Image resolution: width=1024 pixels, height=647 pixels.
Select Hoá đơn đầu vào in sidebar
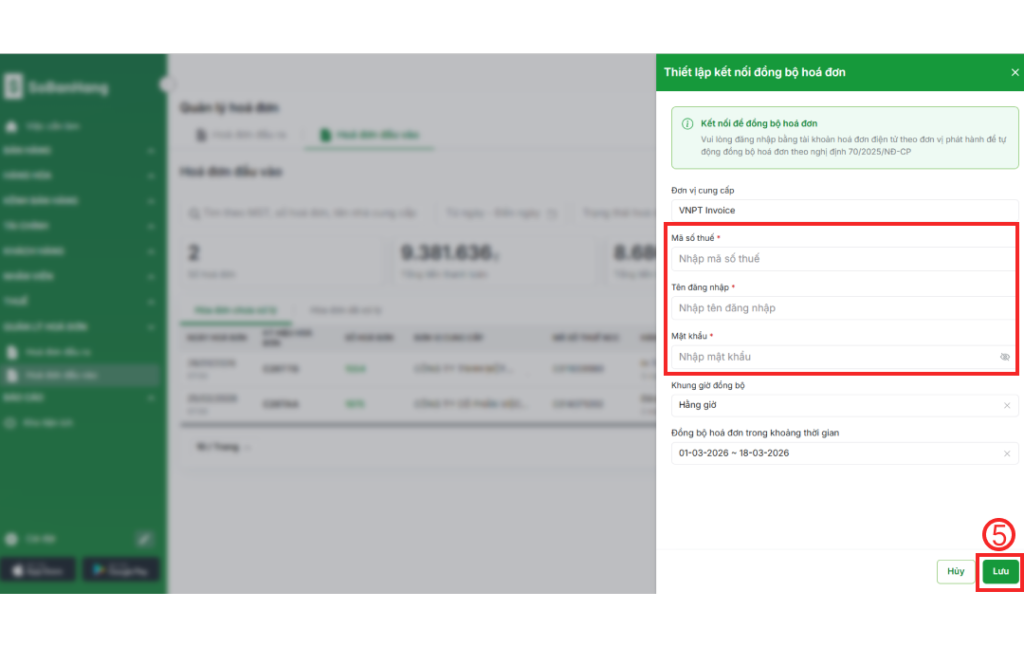[80, 375]
